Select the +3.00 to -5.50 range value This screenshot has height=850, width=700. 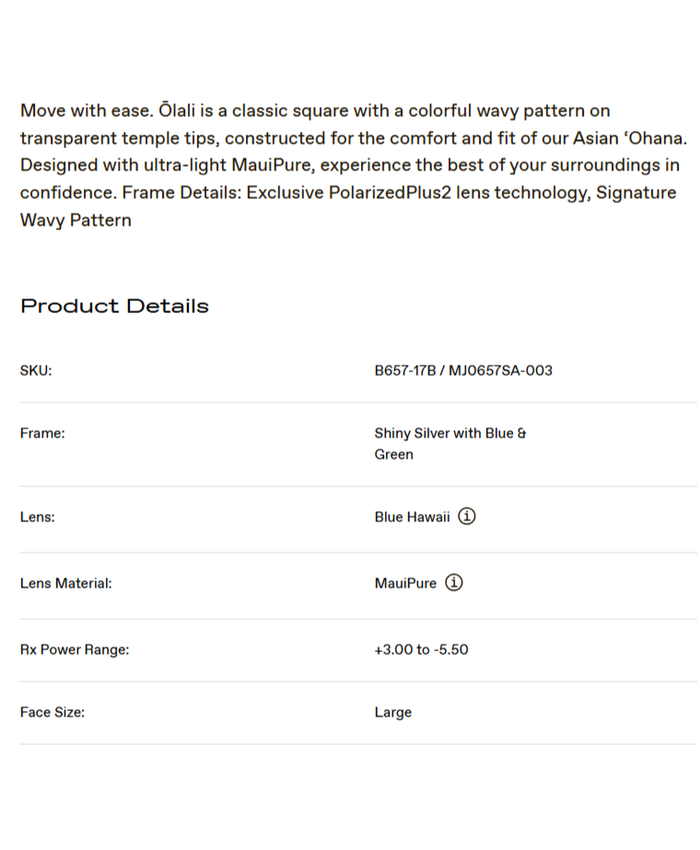click(x=421, y=649)
